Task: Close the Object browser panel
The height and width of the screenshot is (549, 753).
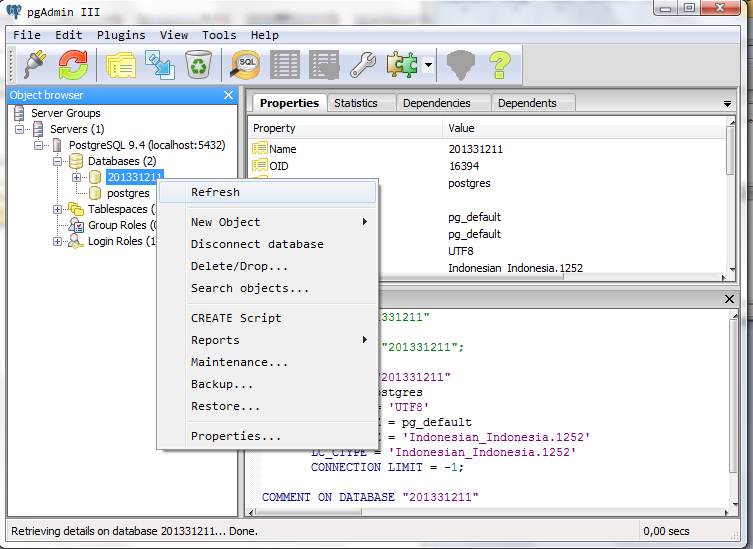Action: click(x=229, y=95)
